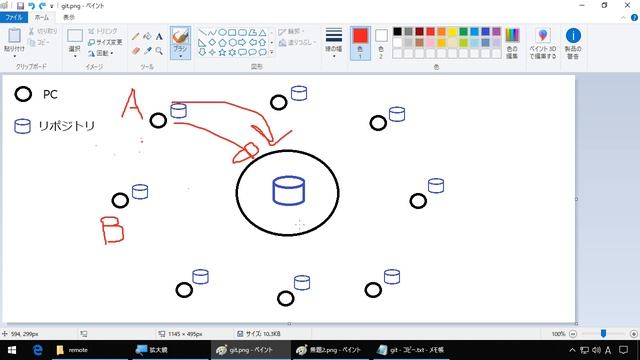
Task: Choose the Triangle shape
Action: tap(262, 32)
